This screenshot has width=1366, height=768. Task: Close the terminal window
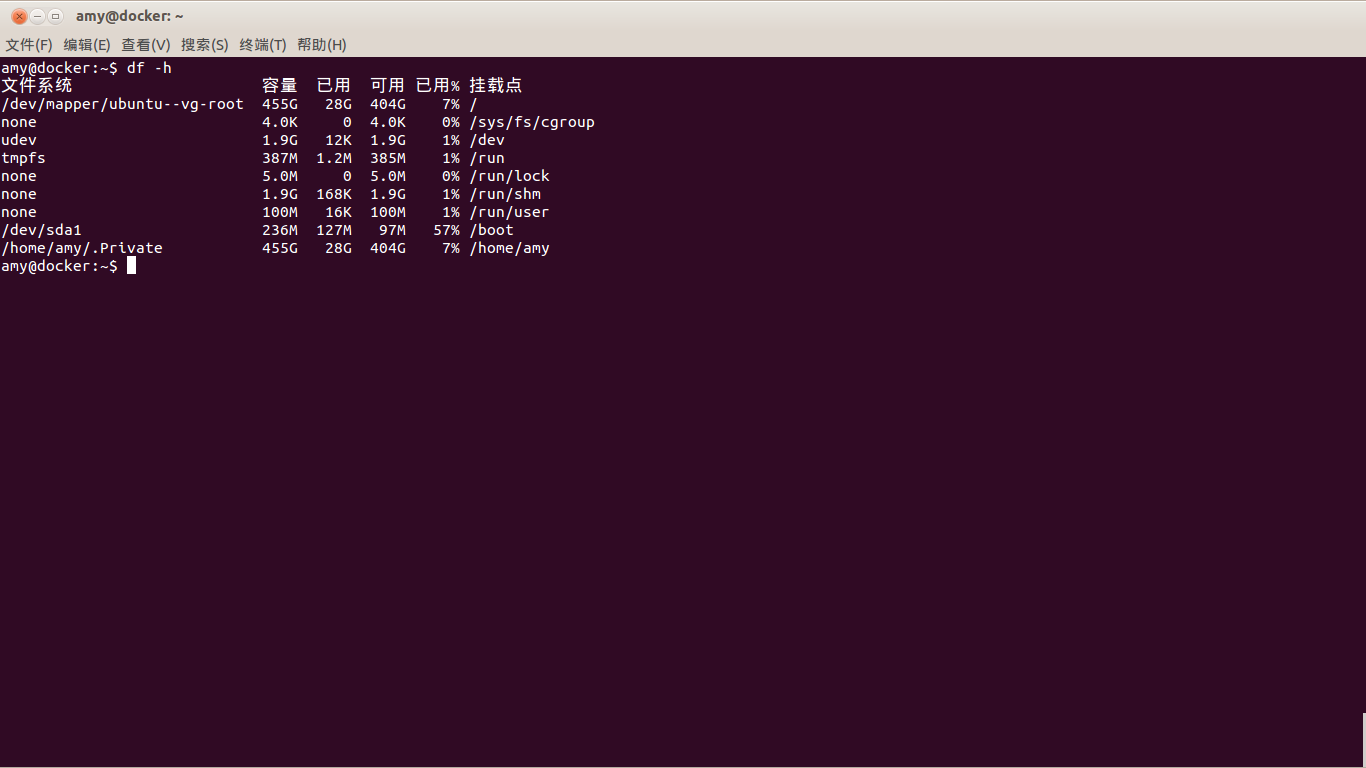coord(19,16)
